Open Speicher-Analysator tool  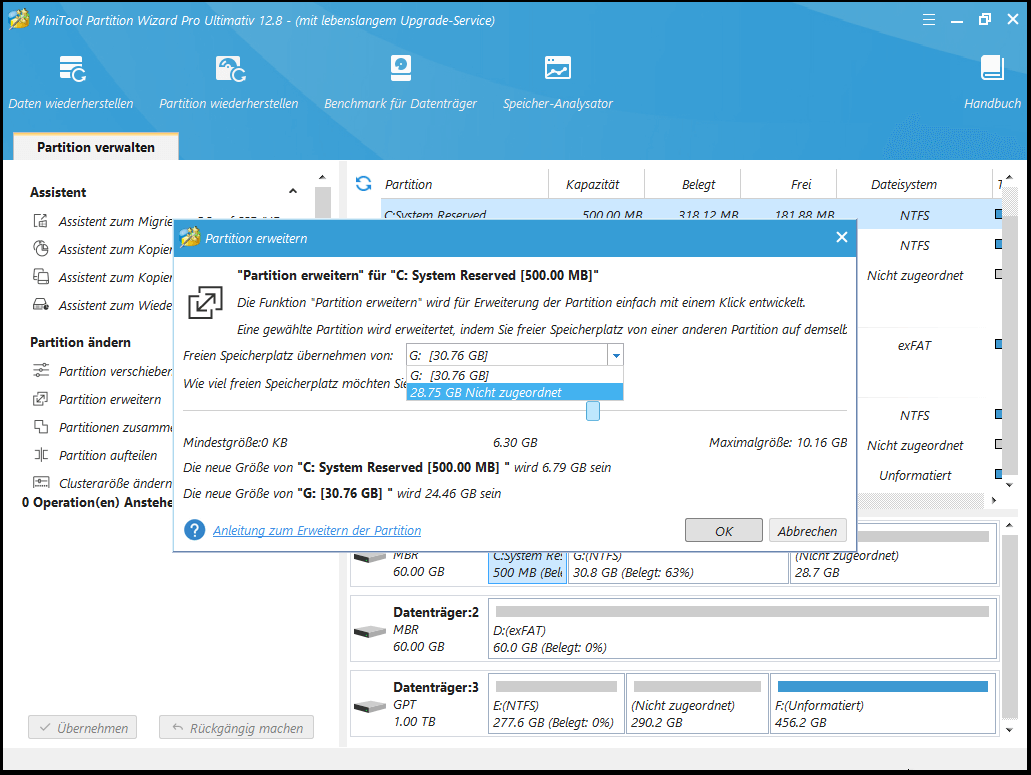pos(558,82)
